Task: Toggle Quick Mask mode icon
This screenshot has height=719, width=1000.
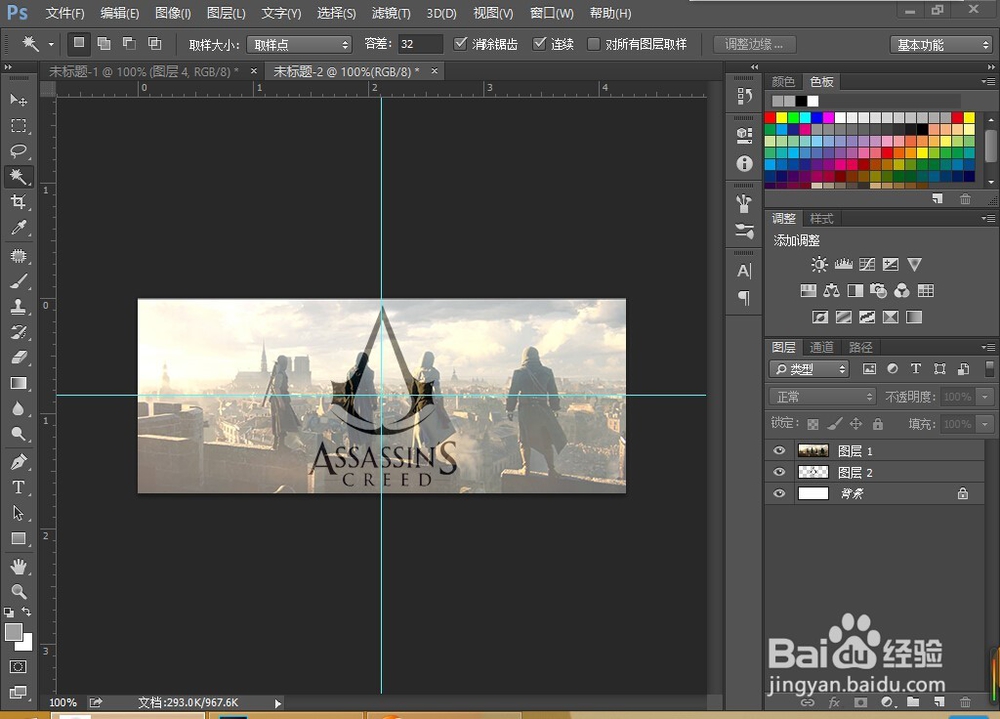Action: pyautogui.click(x=18, y=667)
